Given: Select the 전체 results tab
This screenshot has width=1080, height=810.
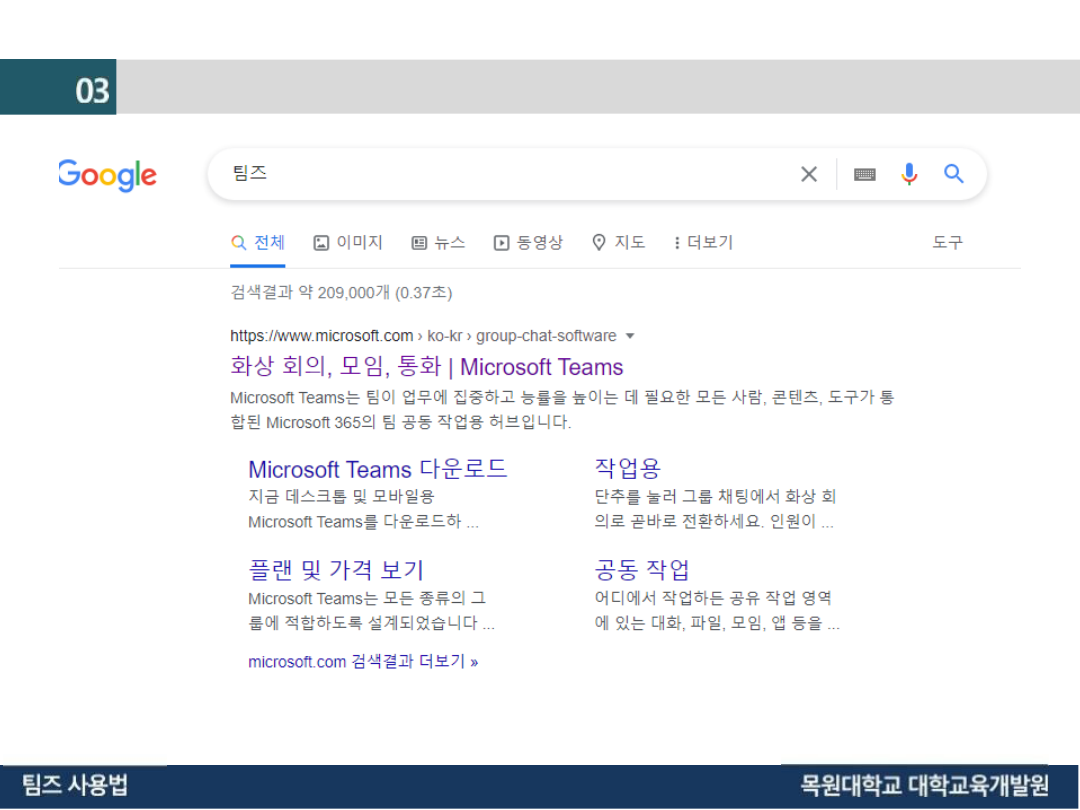Looking at the screenshot, I should tap(258, 243).
